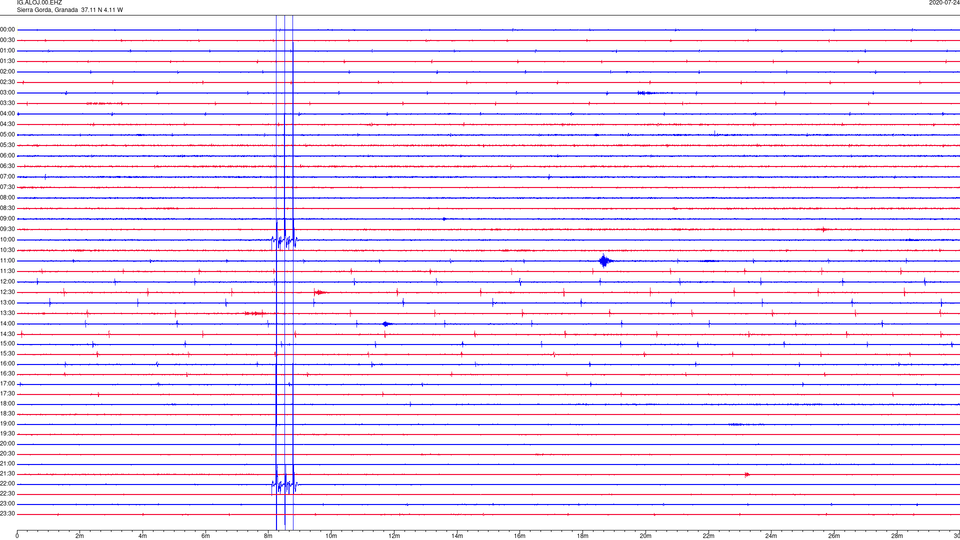Click the 21:00 trace time label
Viewport: 960px width, 540px height.
pos(8,463)
